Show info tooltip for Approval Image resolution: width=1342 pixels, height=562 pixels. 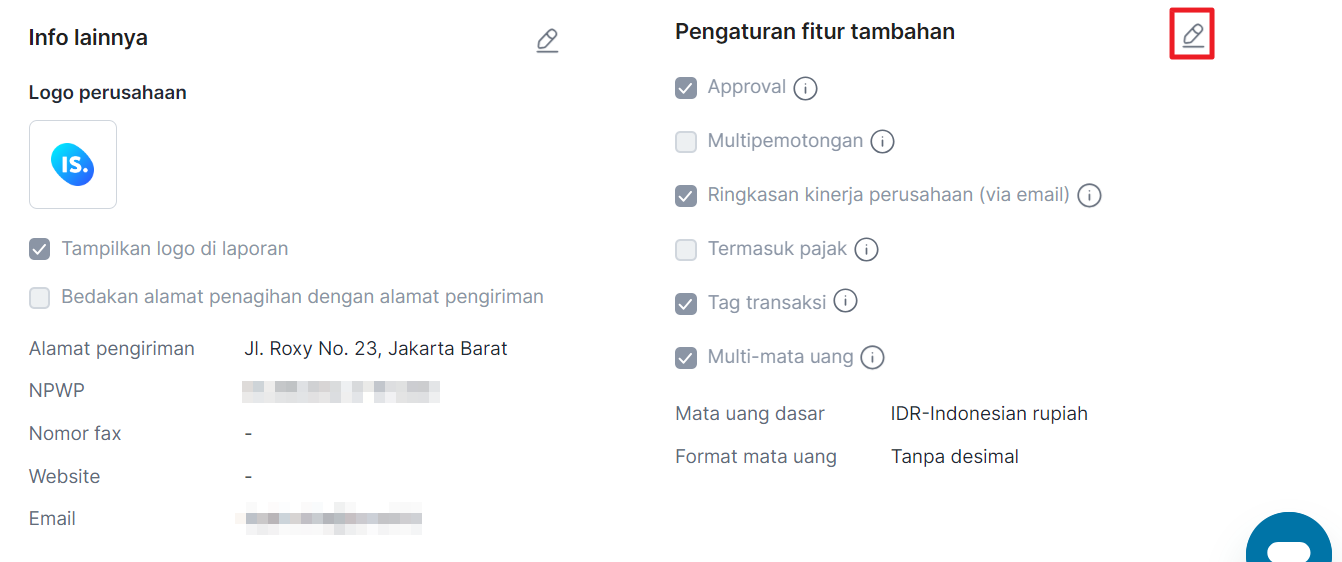[805, 89]
